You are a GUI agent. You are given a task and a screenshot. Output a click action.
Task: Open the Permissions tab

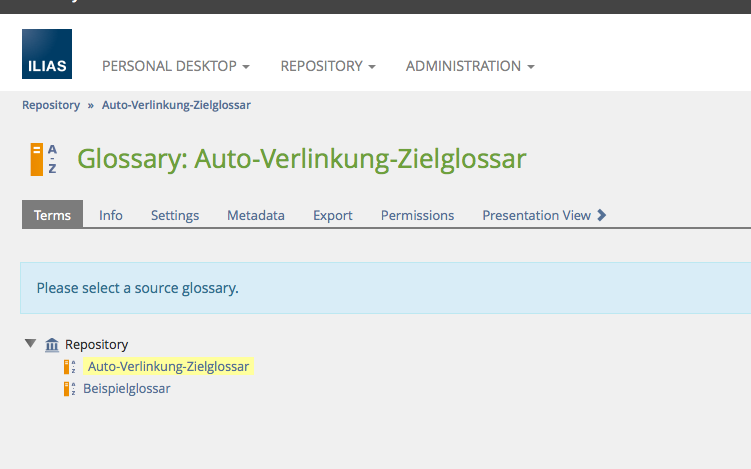pyautogui.click(x=417, y=215)
